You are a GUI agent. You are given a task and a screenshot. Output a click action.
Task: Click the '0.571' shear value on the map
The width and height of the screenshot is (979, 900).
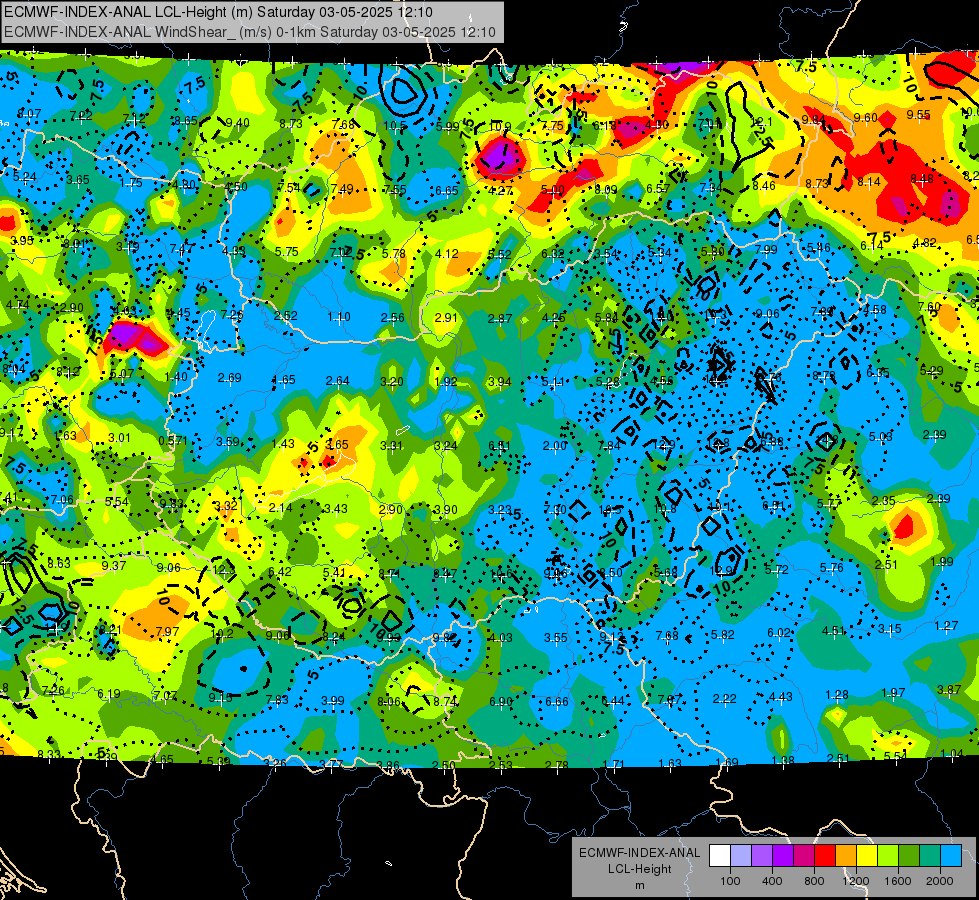click(173, 440)
